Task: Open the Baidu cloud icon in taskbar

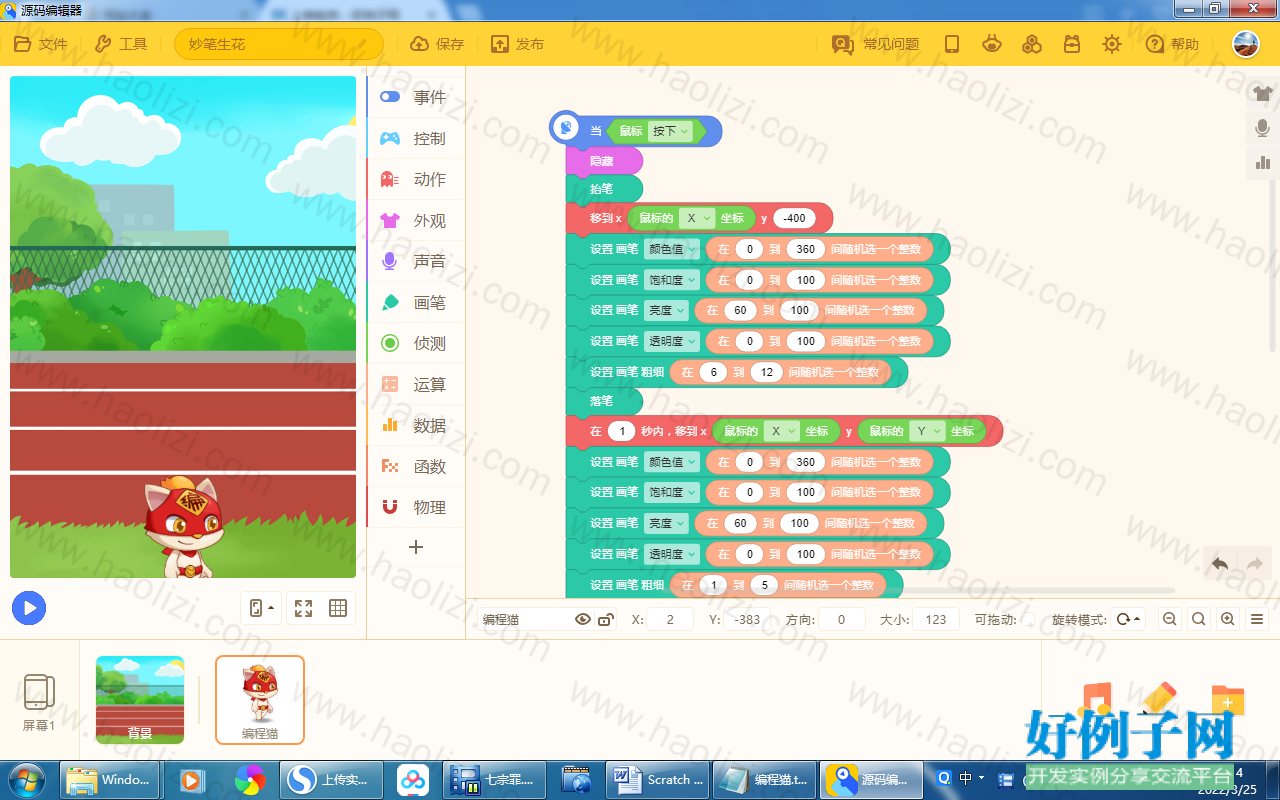Action: (x=412, y=779)
